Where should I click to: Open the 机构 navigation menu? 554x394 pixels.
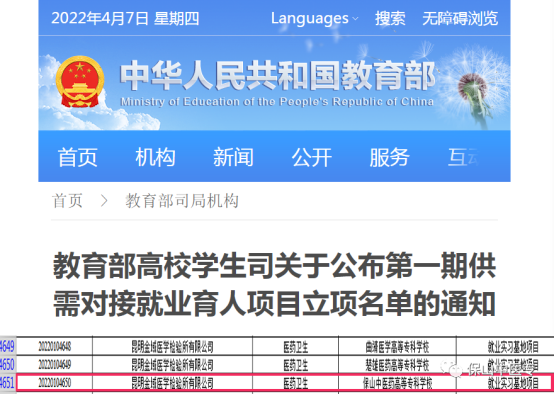coord(155,157)
